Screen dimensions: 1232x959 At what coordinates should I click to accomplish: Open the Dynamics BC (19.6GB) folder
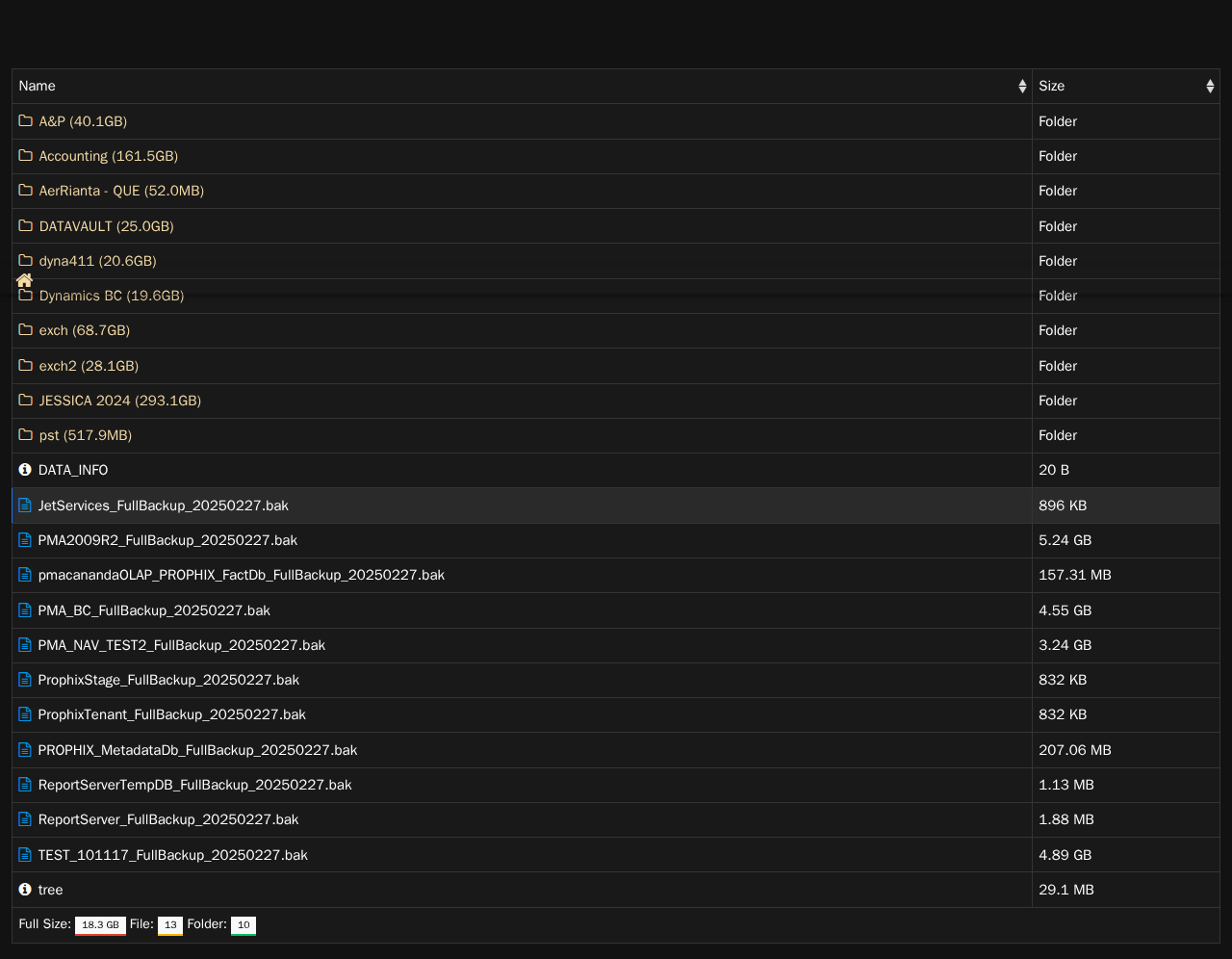[x=112, y=296]
